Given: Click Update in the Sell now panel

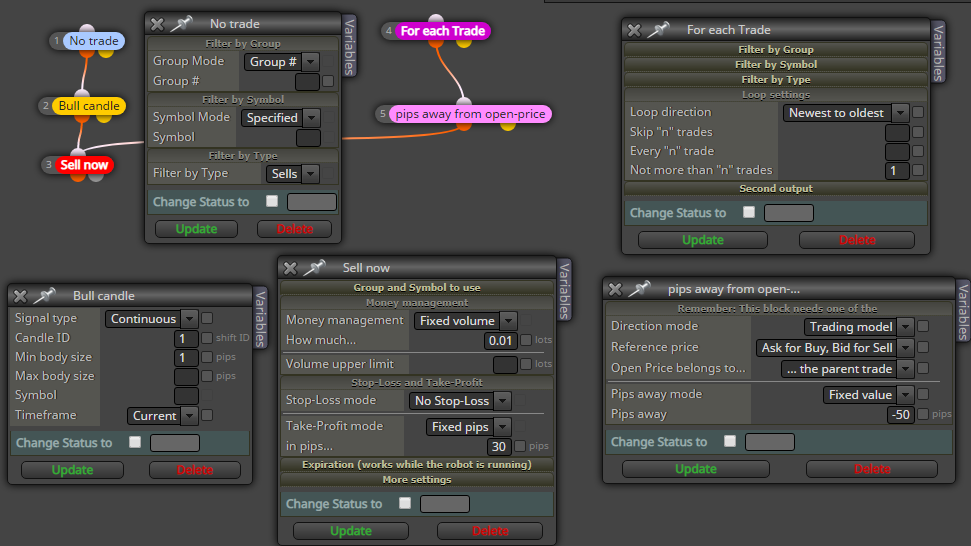Looking at the screenshot, I should (x=351, y=531).
